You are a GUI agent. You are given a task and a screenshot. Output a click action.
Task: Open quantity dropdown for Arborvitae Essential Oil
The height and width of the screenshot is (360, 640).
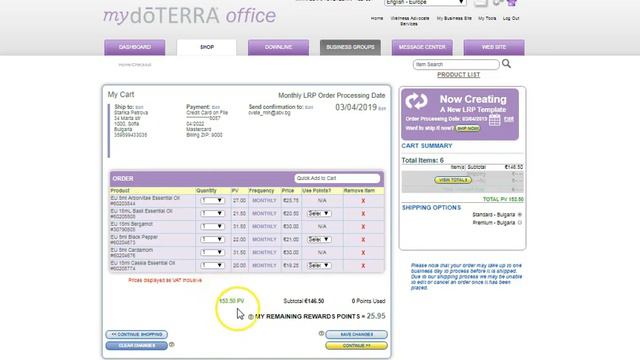[x=212, y=200]
